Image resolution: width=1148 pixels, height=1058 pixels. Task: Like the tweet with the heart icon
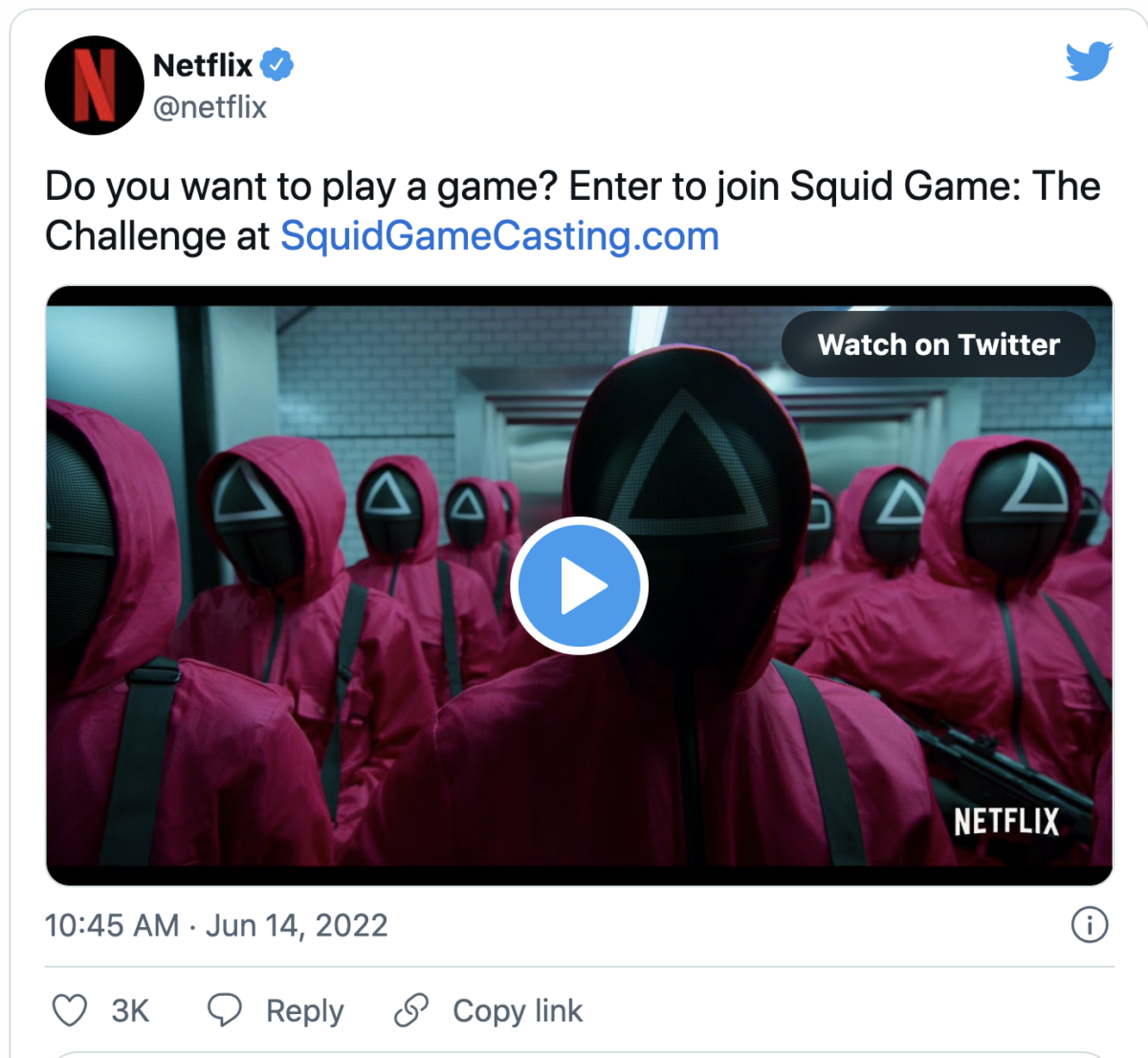click(69, 1010)
